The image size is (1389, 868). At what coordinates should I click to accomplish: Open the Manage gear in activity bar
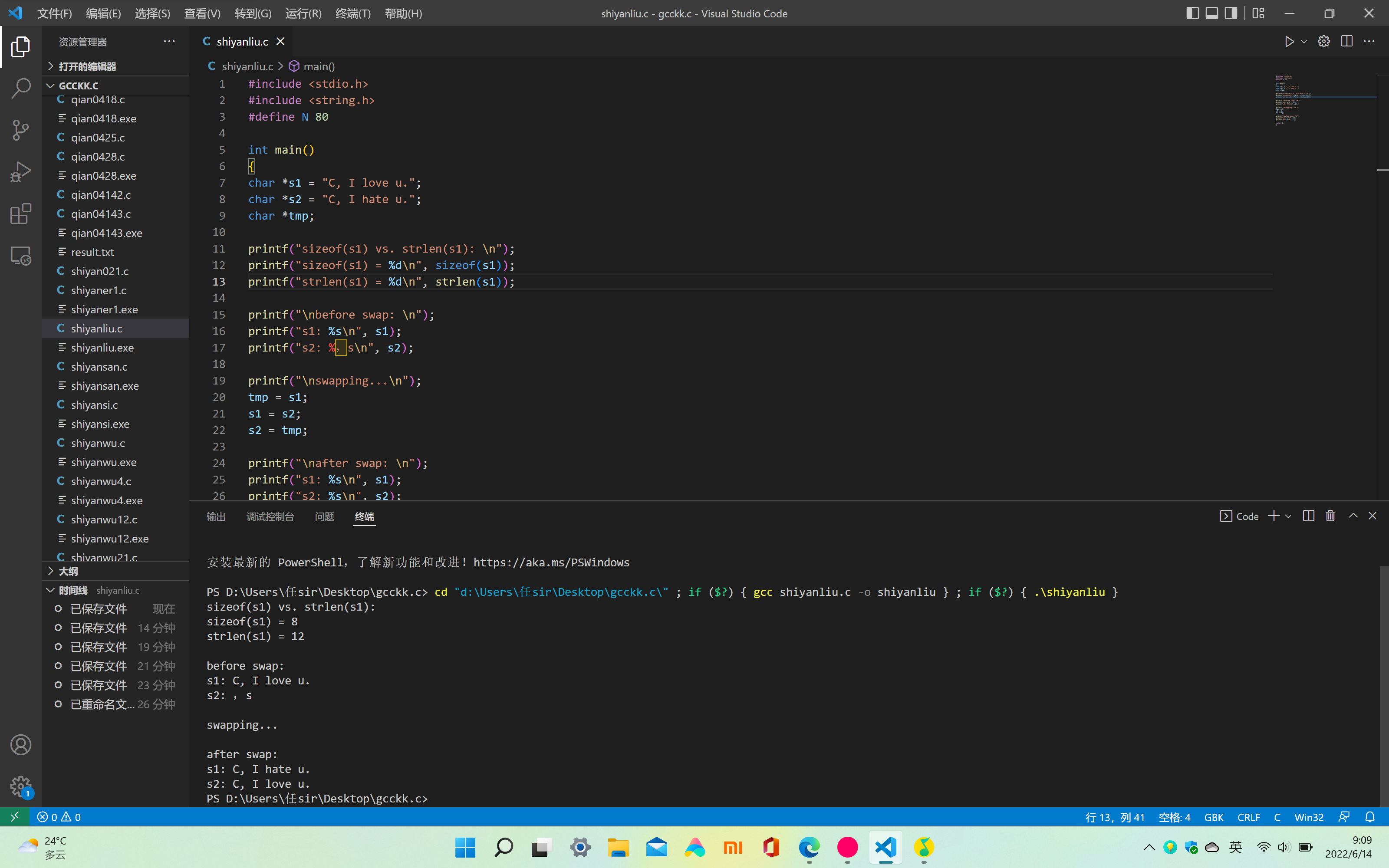coord(21,786)
